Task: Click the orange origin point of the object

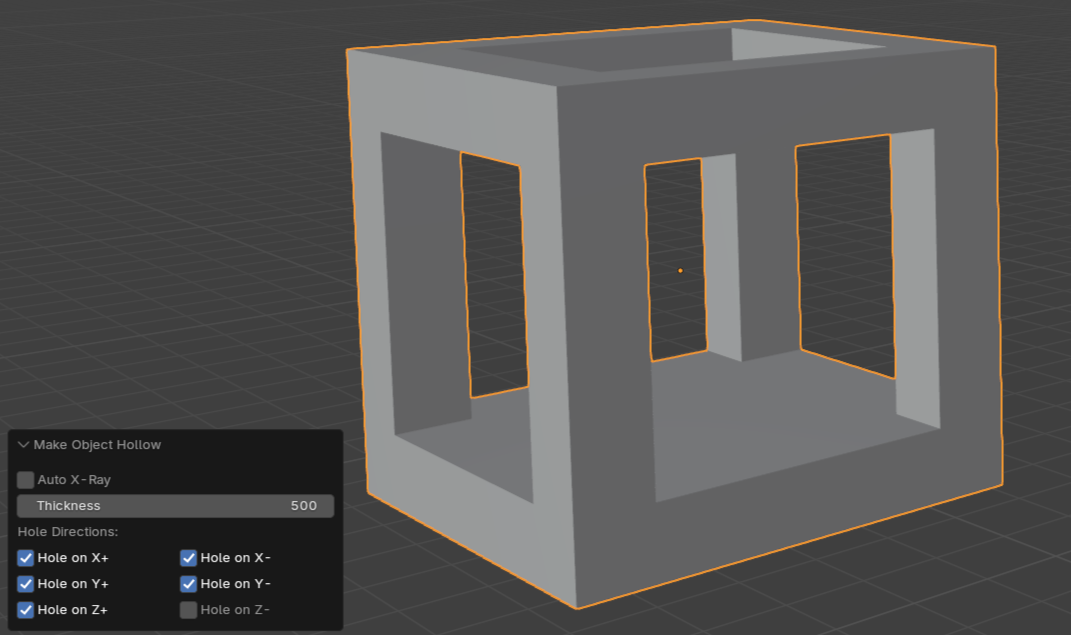Action: [680, 270]
